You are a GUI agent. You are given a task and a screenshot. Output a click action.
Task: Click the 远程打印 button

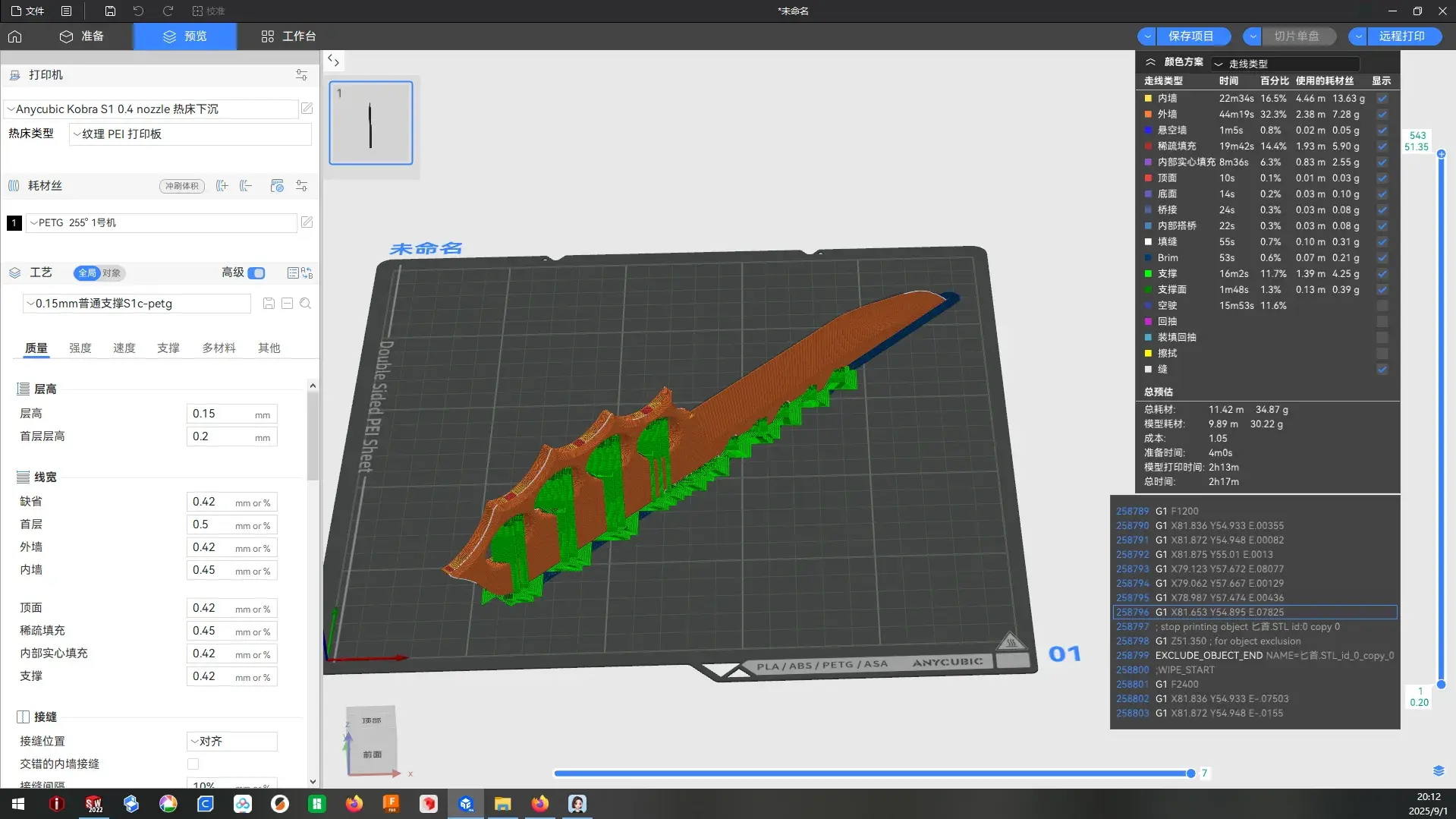tap(1401, 36)
